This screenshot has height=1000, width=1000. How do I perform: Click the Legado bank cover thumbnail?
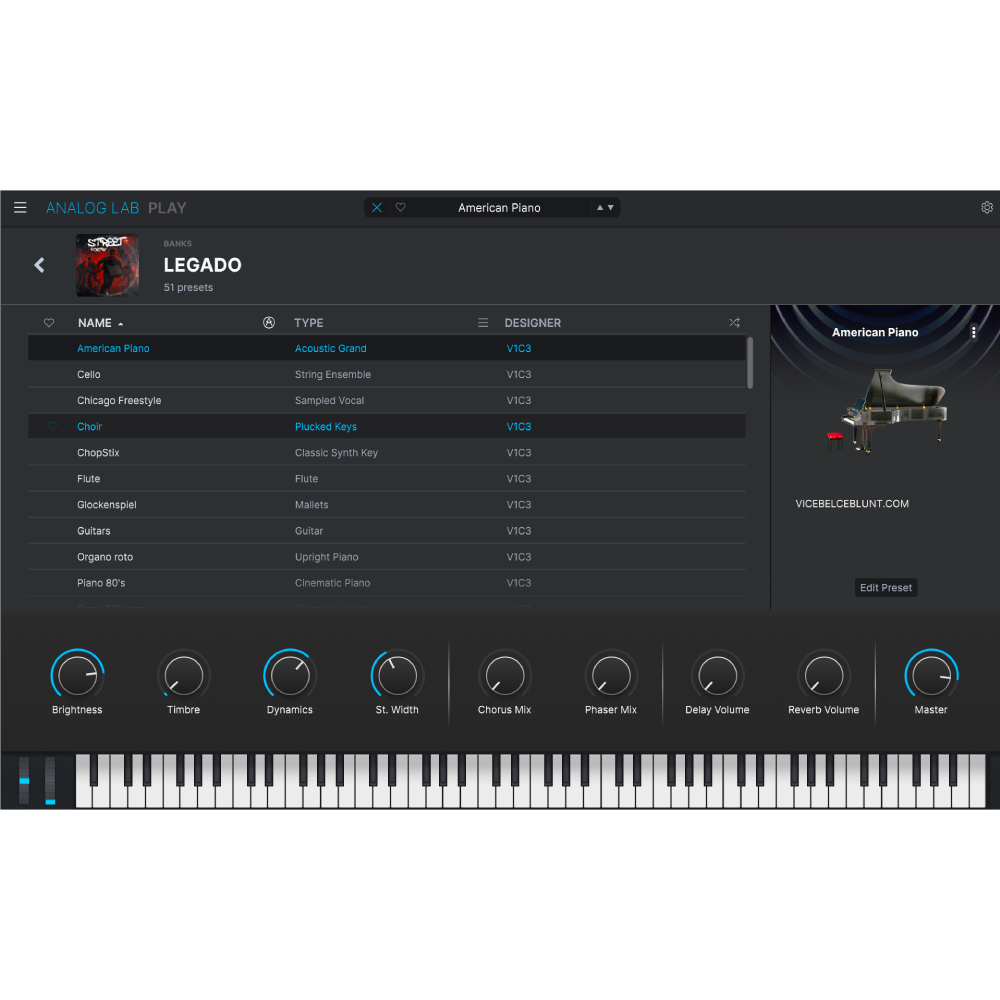pyautogui.click(x=108, y=266)
